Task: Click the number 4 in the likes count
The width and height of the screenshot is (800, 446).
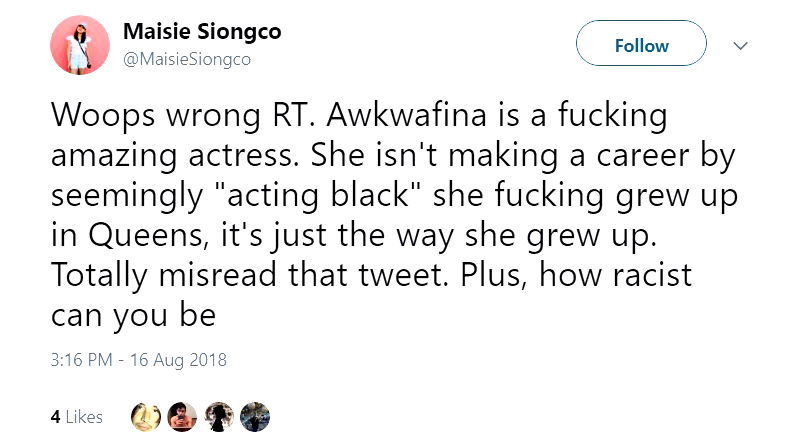Action: [x=55, y=417]
